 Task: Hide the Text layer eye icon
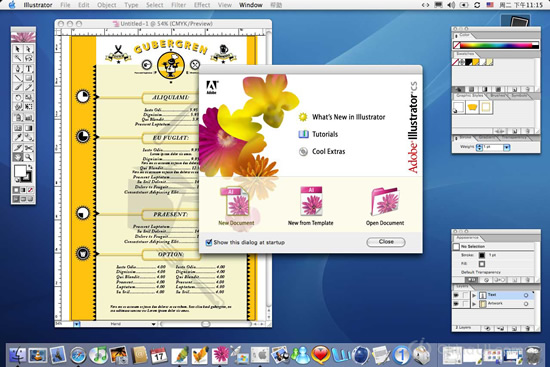[x=456, y=295]
